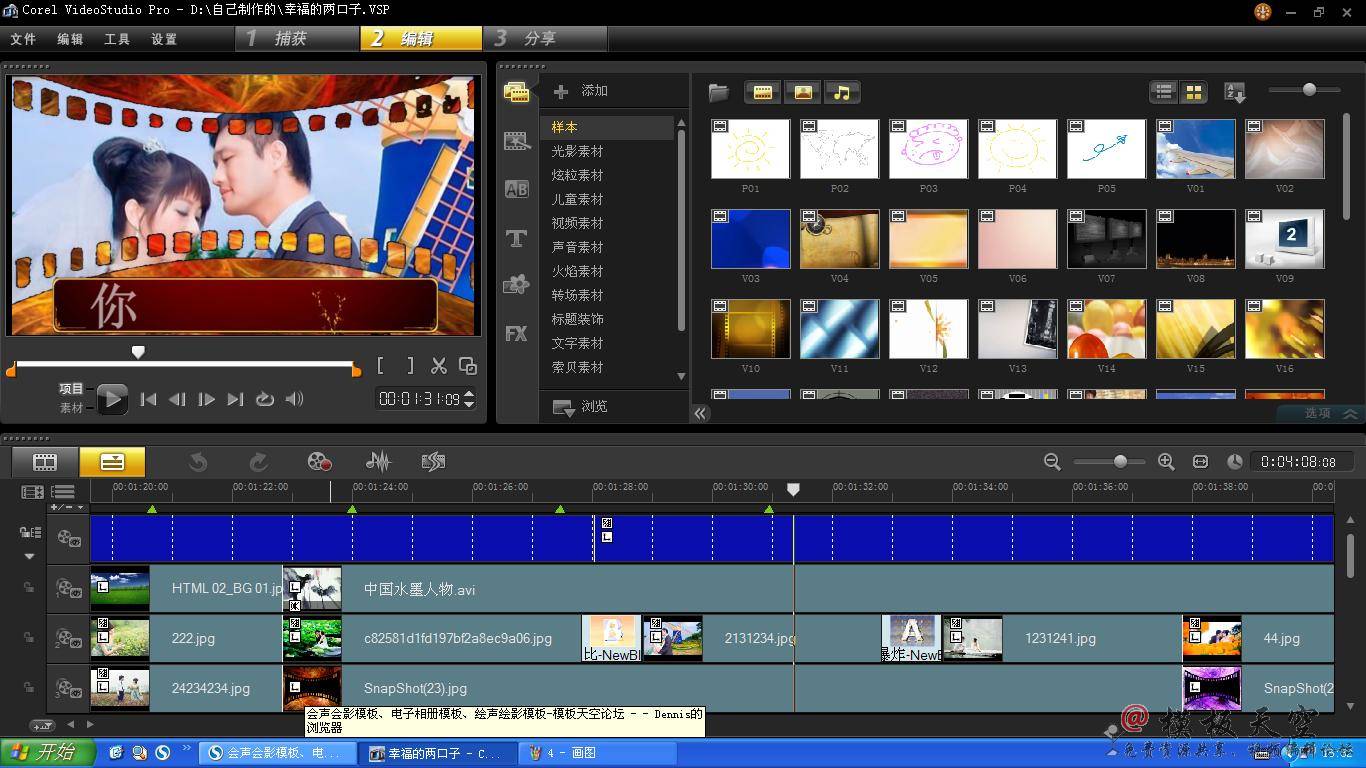Switch to Timeline view

tap(112, 462)
